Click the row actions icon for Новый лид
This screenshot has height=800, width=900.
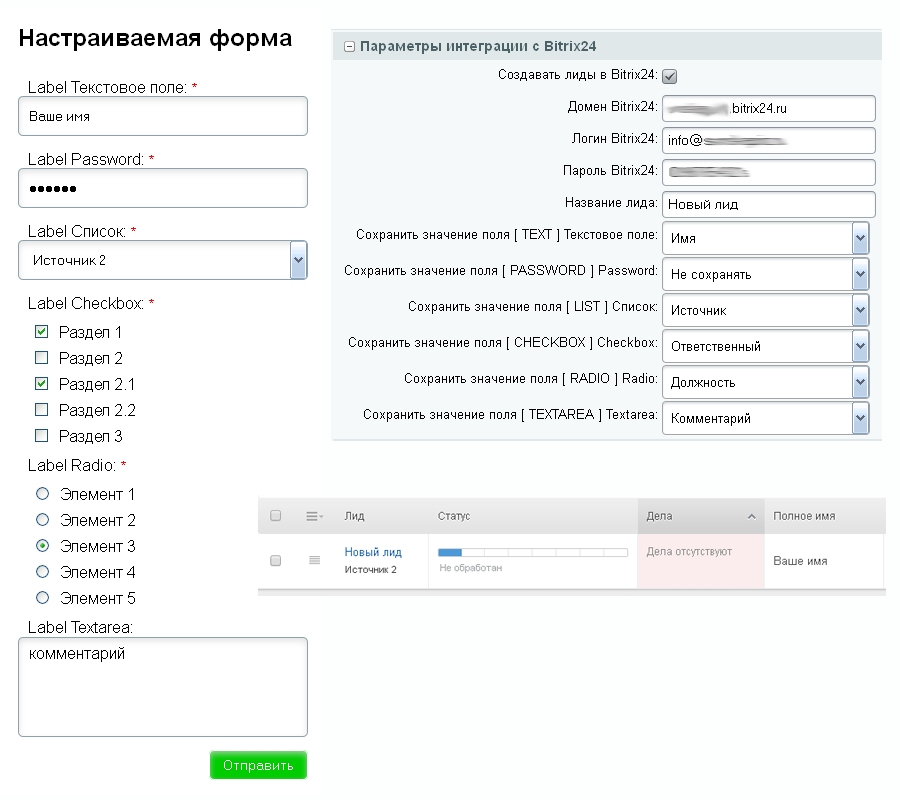tap(314, 560)
